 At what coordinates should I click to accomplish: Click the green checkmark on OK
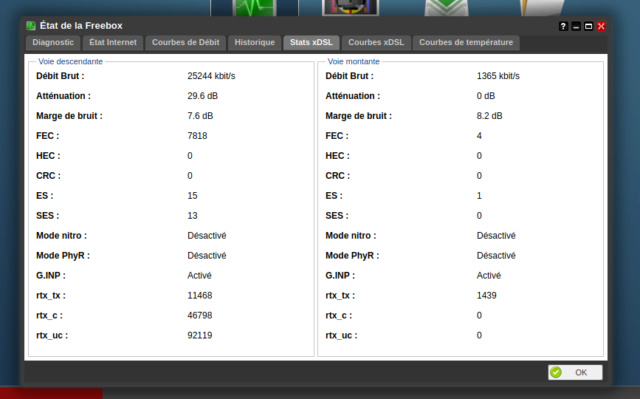(x=556, y=372)
